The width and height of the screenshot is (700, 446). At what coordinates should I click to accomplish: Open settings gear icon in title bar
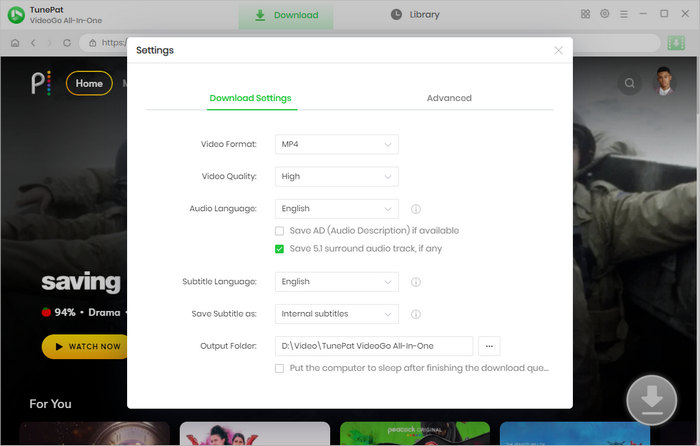pyautogui.click(x=604, y=14)
